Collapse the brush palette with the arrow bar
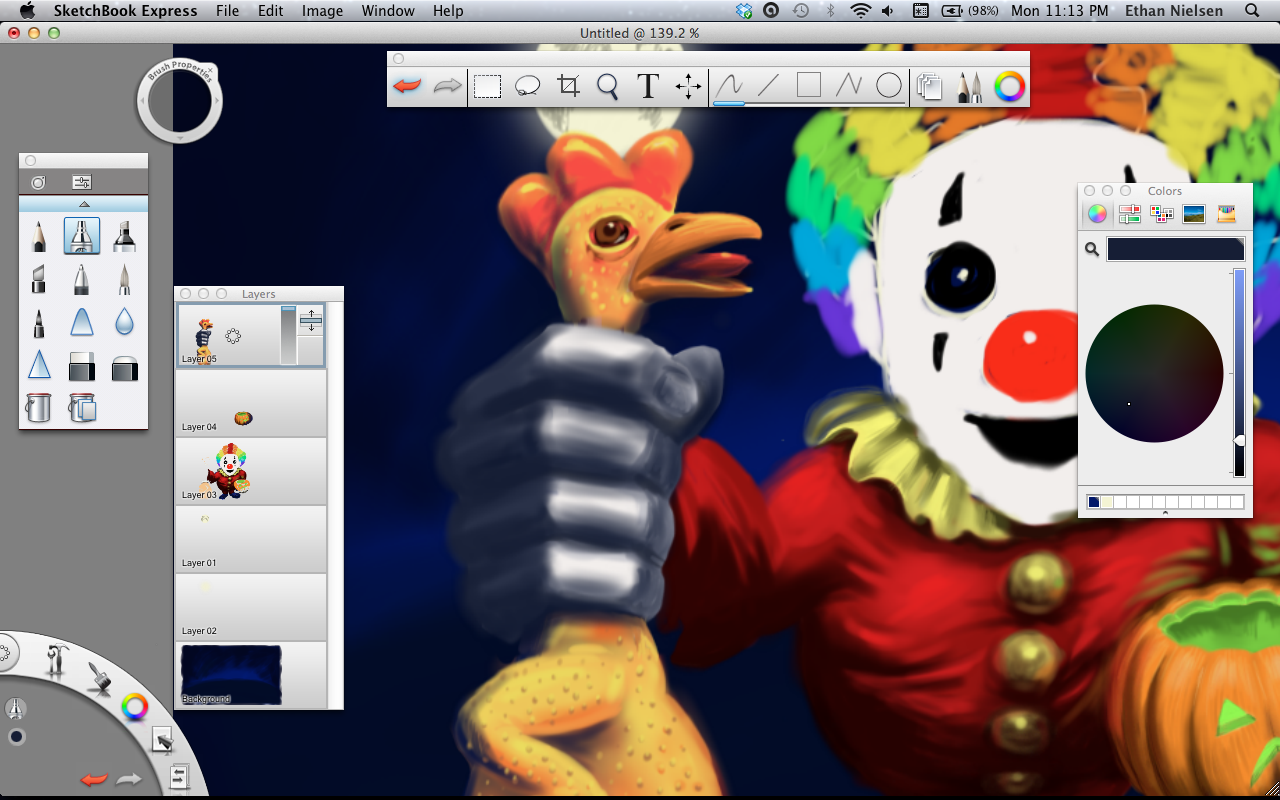The width and height of the screenshot is (1280, 800). [x=84, y=204]
